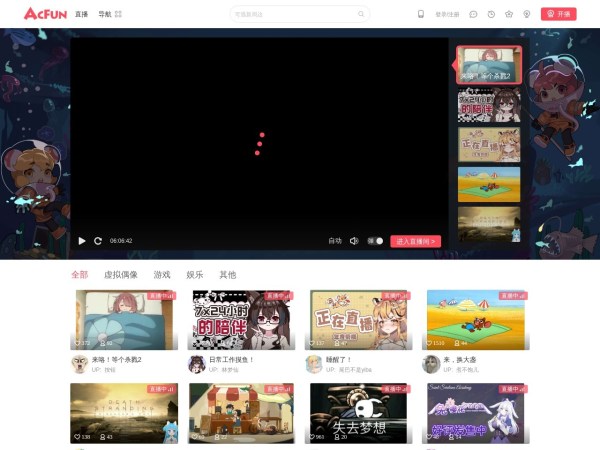Switch to the 虚拟偶像 tab

pos(121,275)
